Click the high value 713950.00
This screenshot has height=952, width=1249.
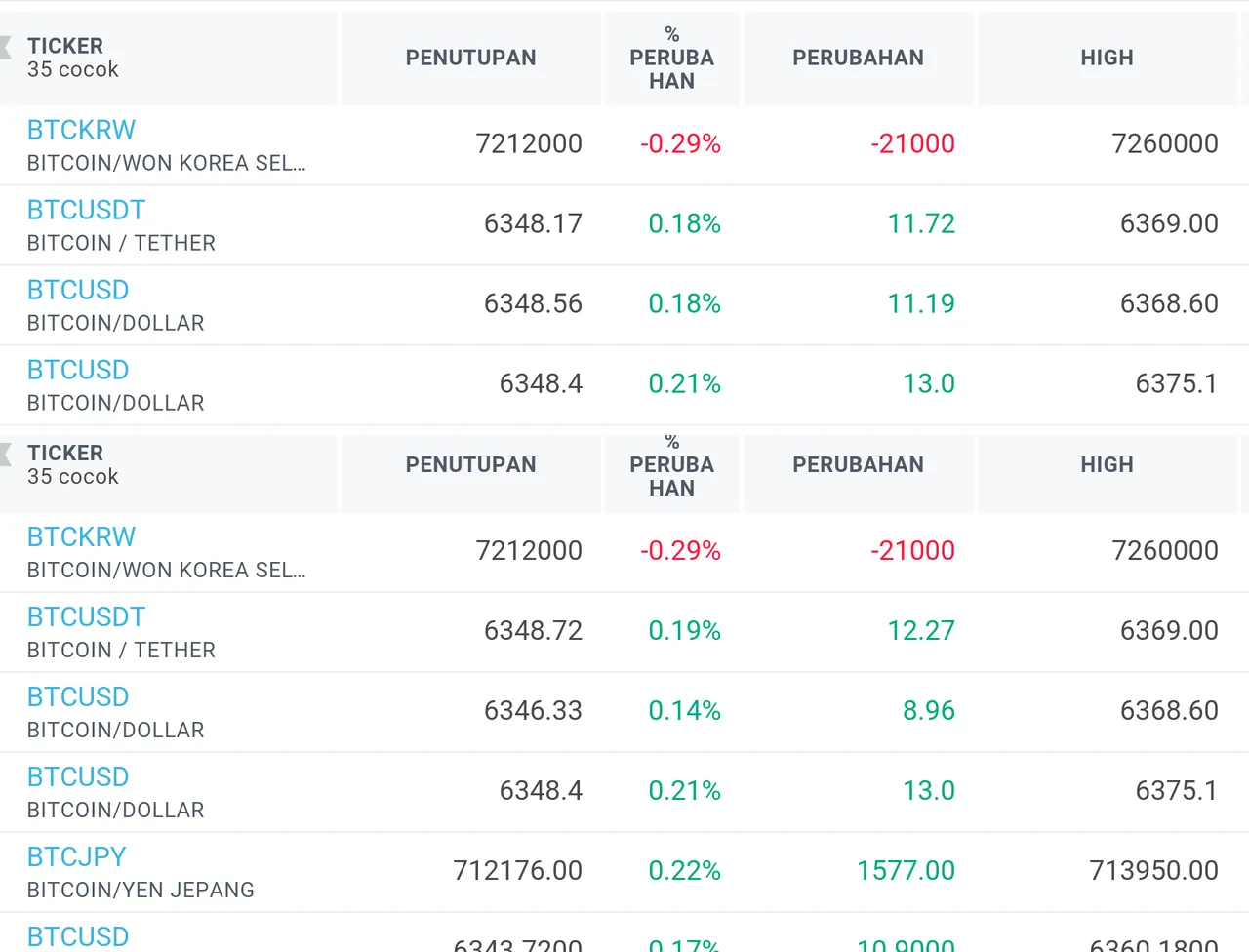coord(1153,870)
